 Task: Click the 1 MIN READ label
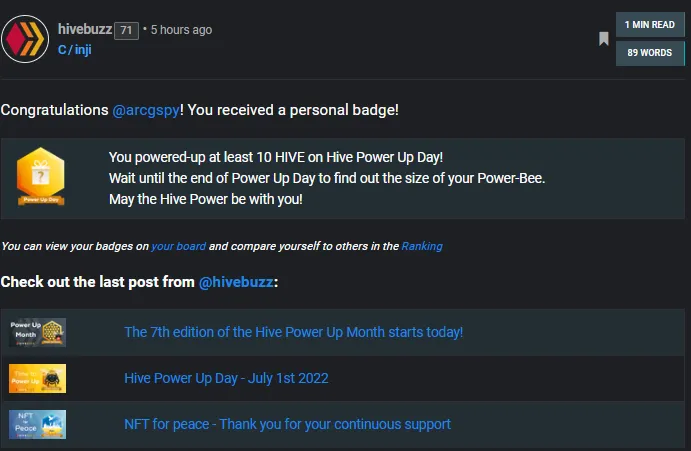650,25
